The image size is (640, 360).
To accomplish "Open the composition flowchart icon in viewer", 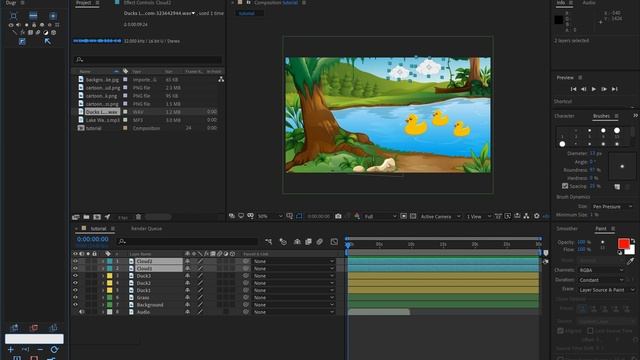I will pos(527,216).
